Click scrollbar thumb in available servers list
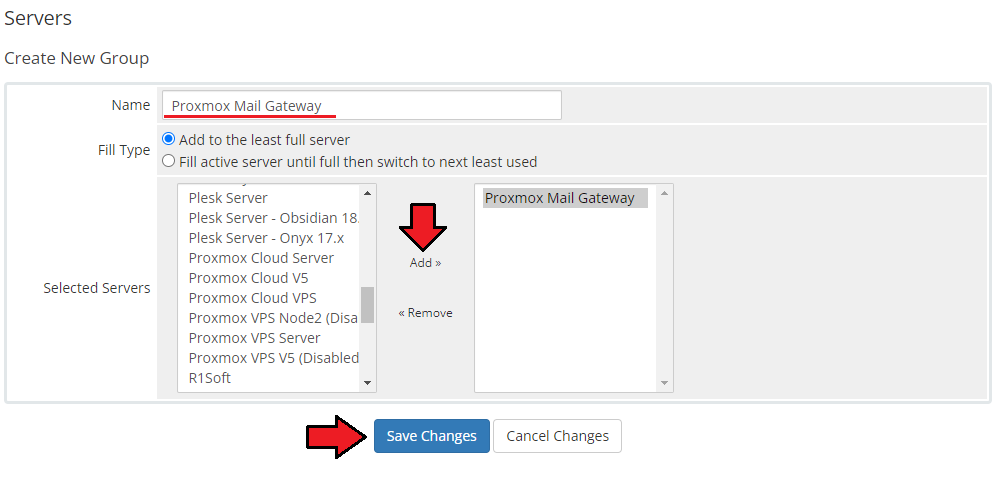Screen dimensions: 995x483 (367, 305)
